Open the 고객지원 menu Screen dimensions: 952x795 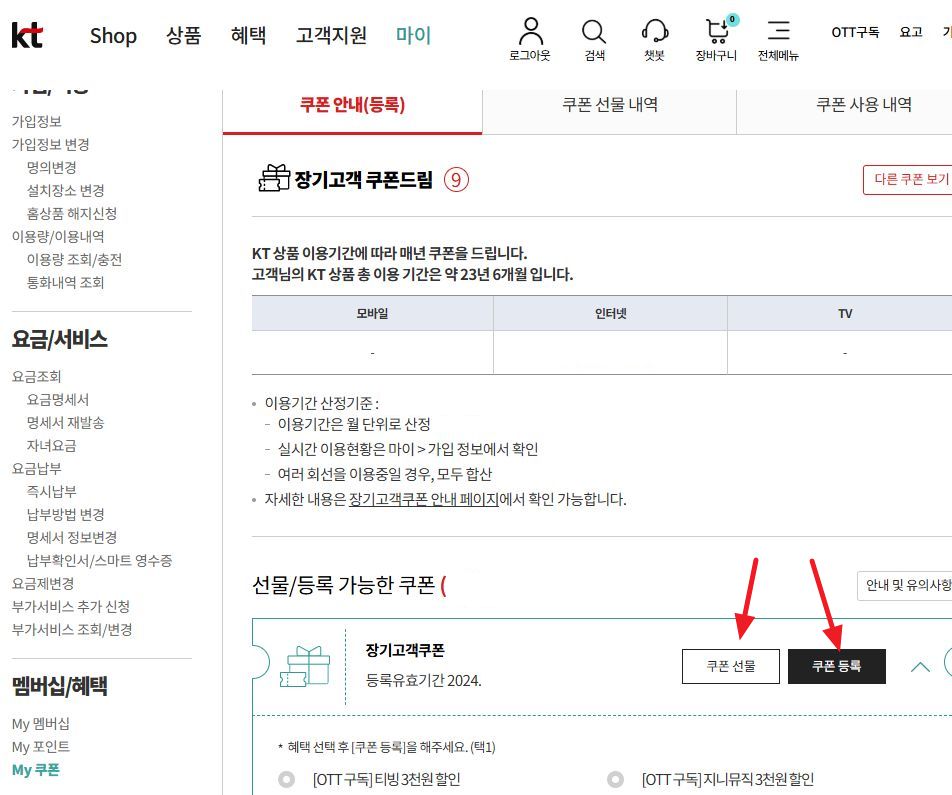331,35
